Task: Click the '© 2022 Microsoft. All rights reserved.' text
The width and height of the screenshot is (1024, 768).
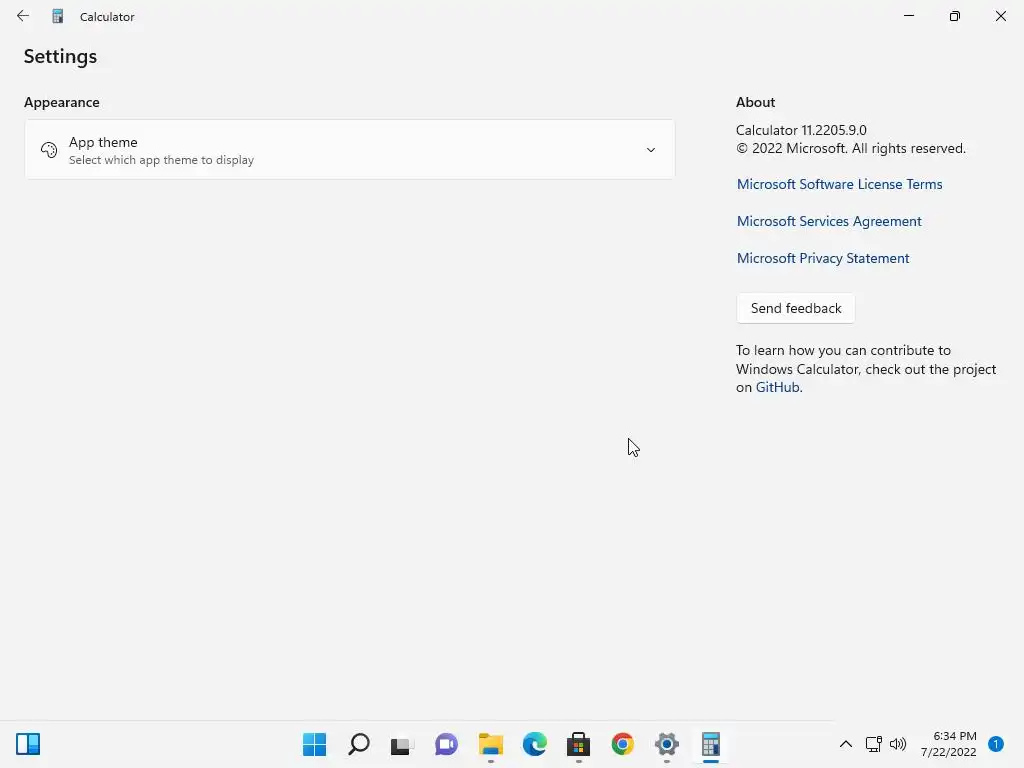Action: click(850, 148)
